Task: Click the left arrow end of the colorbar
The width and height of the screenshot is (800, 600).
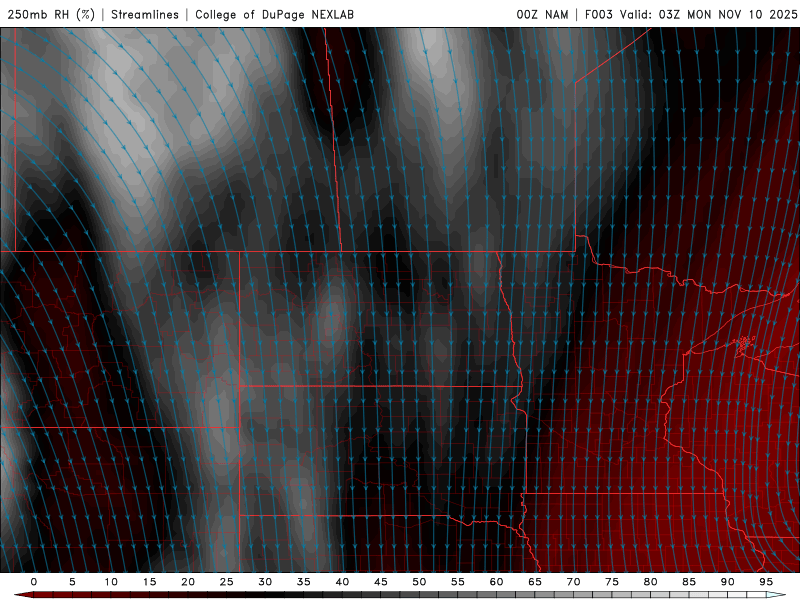Action: pos(23,595)
